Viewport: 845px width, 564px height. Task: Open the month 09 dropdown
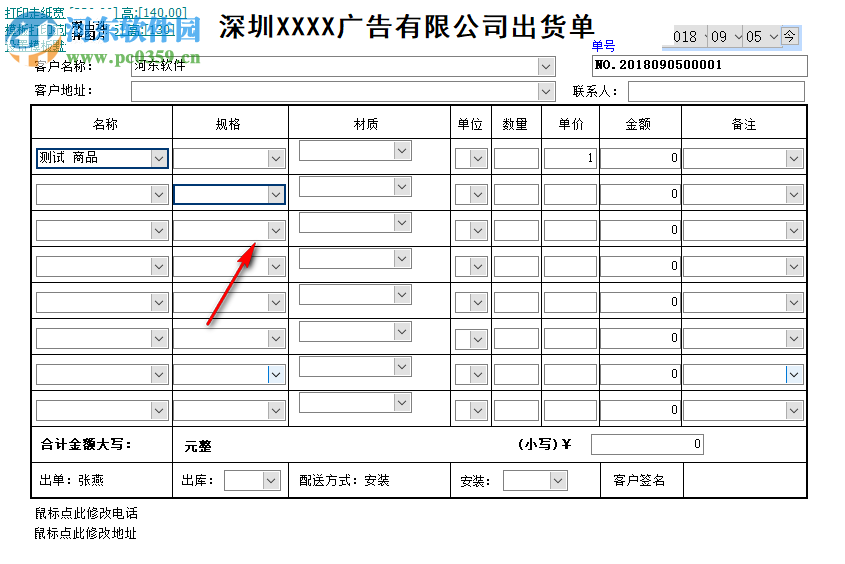[x=738, y=37]
